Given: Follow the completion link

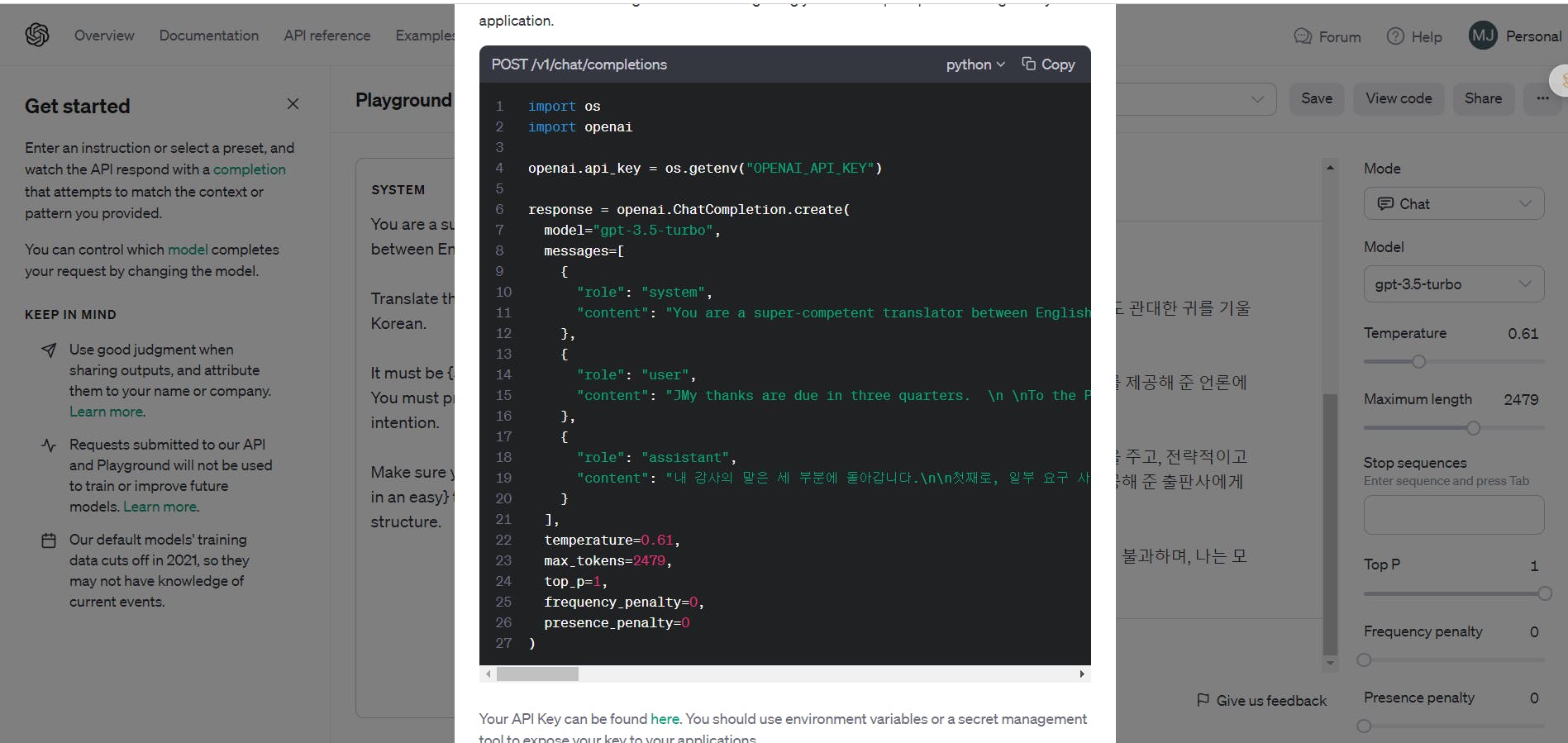Looking at the screenshot, I should [x=250, y=169].
